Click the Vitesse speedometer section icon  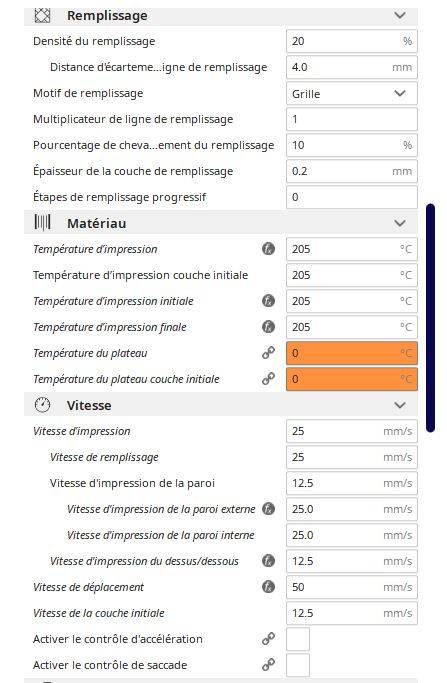(42, 405)
